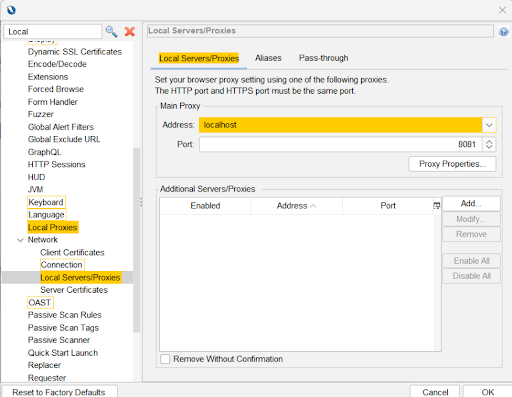Select Fuzzer in options tree
512x397 pixels.
(41, 114)
